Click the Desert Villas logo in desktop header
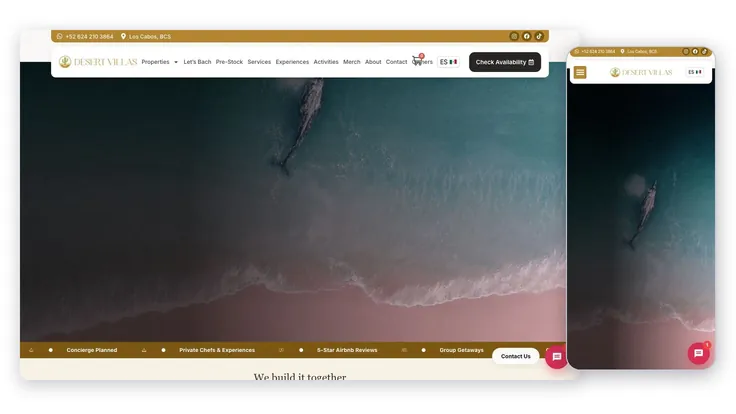 click(x=98, y=62)
